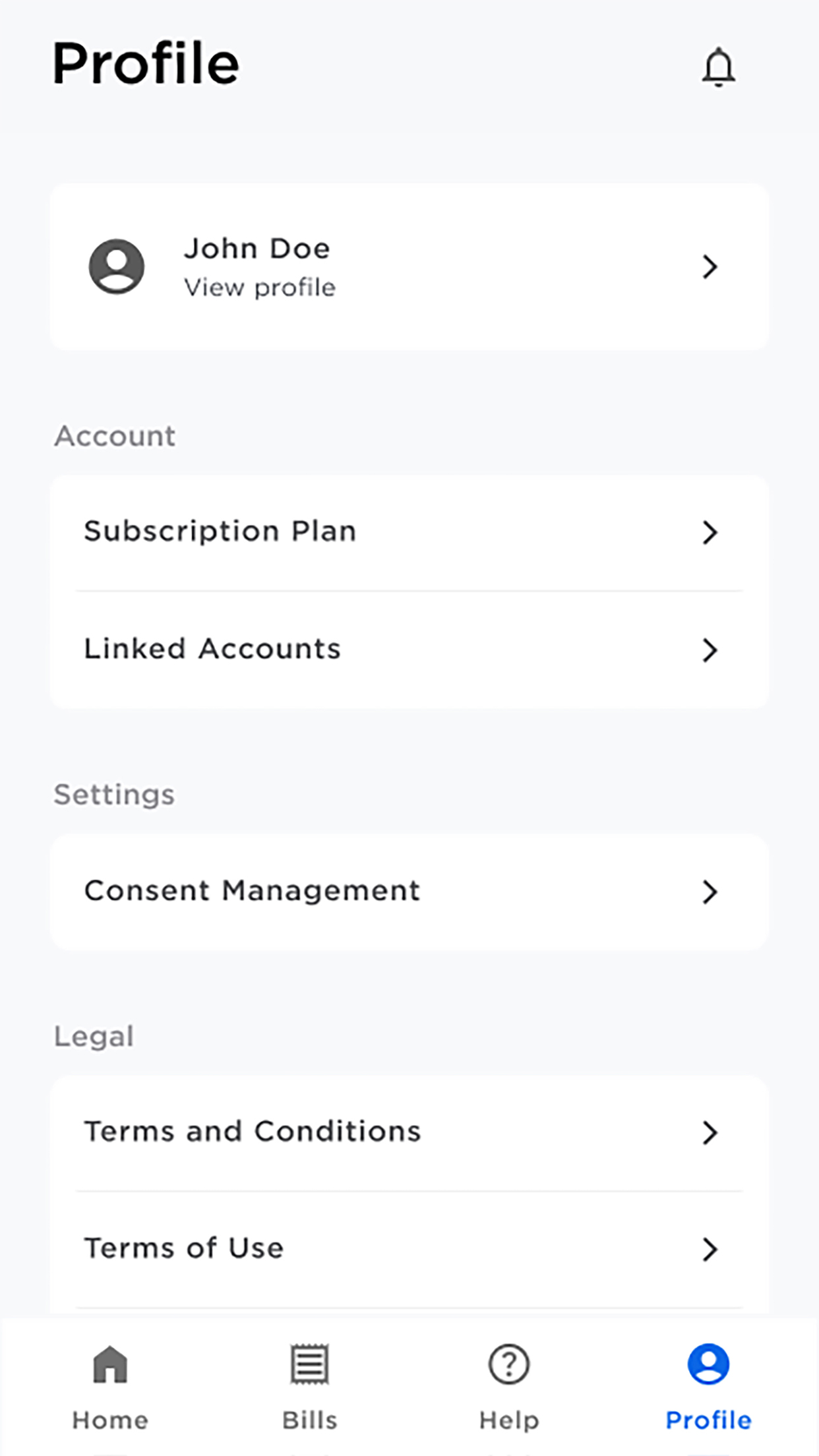Click the Terms of Use chevron
This screenshot has width=819, height=1456.
pos(710,1249)
